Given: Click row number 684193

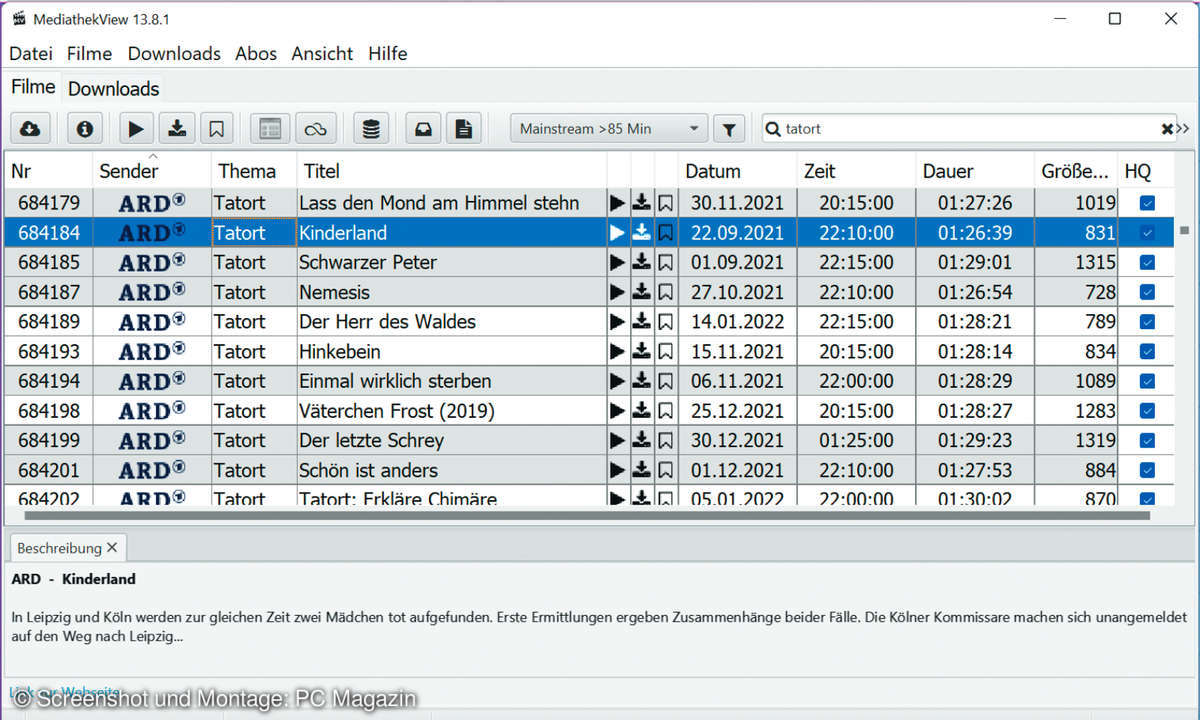Looking at the screenshot, I should point(49,351).
